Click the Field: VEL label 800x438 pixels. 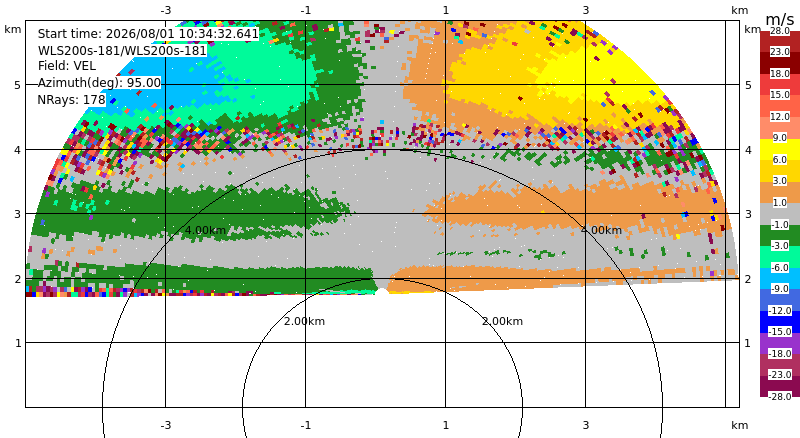[x=67, y=66]
